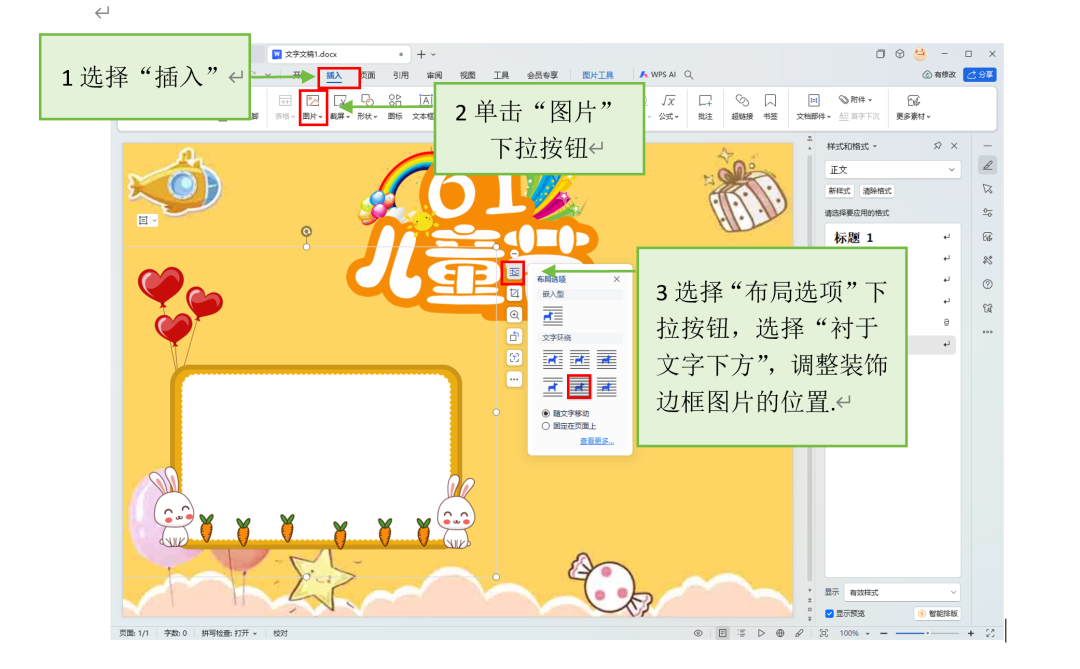Open the 正文 style dropdown
Image resolution: width=1080 pixels, height=669 pixels.
[x=892, y=169]
